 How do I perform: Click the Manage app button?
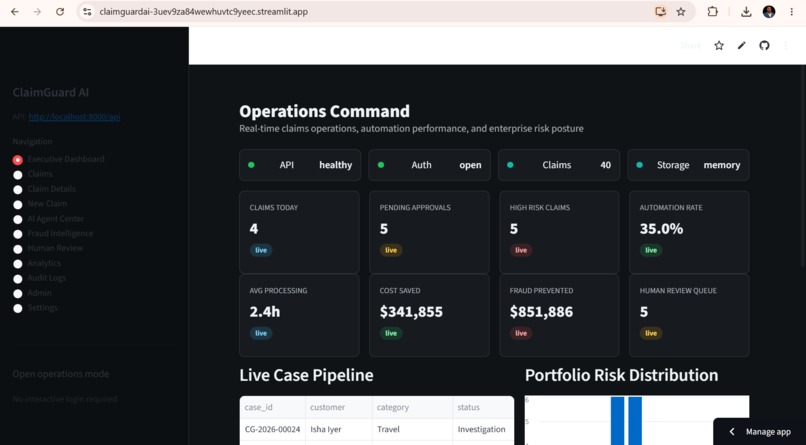coord(760,432)
